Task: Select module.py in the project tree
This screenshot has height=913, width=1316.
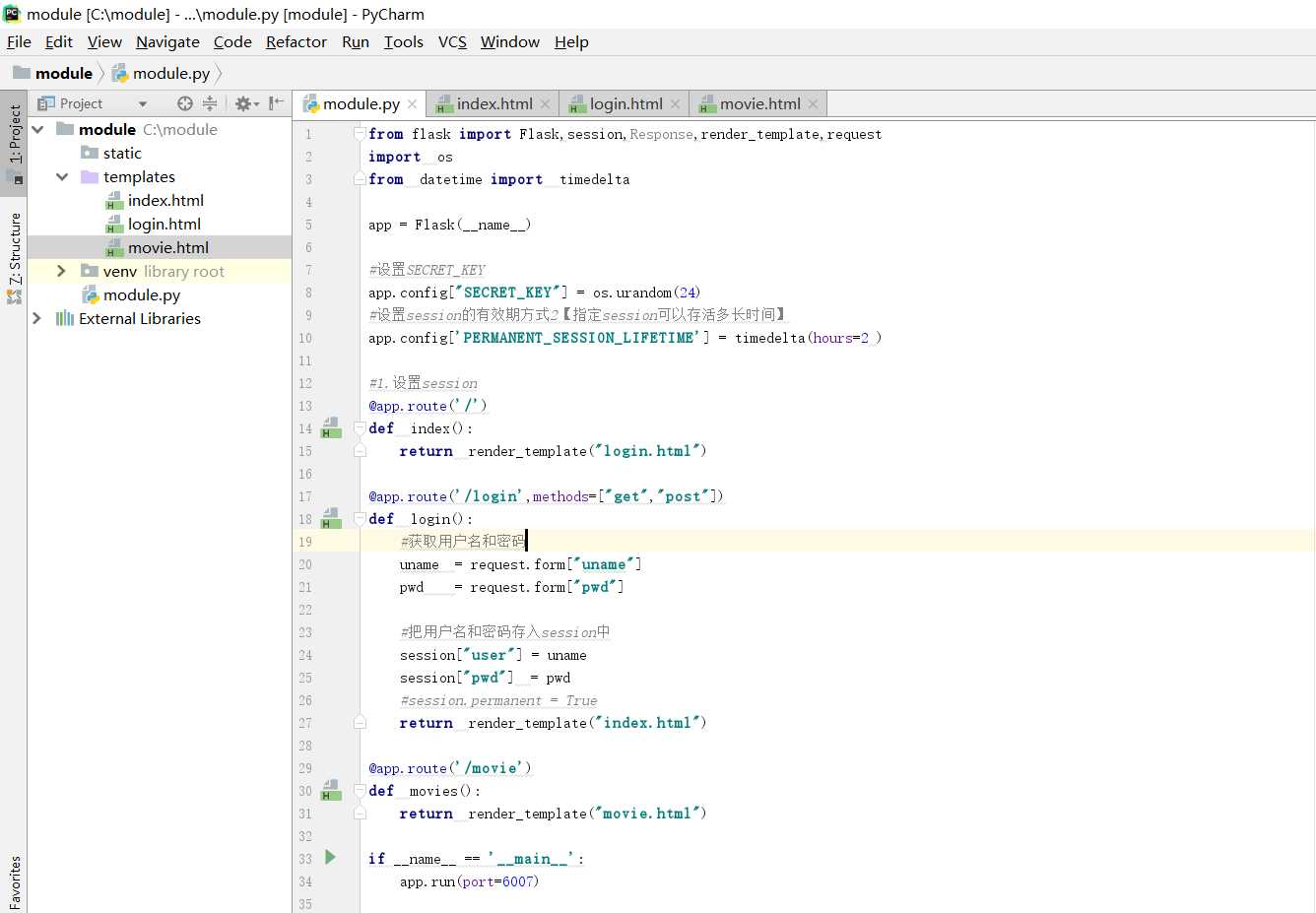Action: tap(142, 294)
